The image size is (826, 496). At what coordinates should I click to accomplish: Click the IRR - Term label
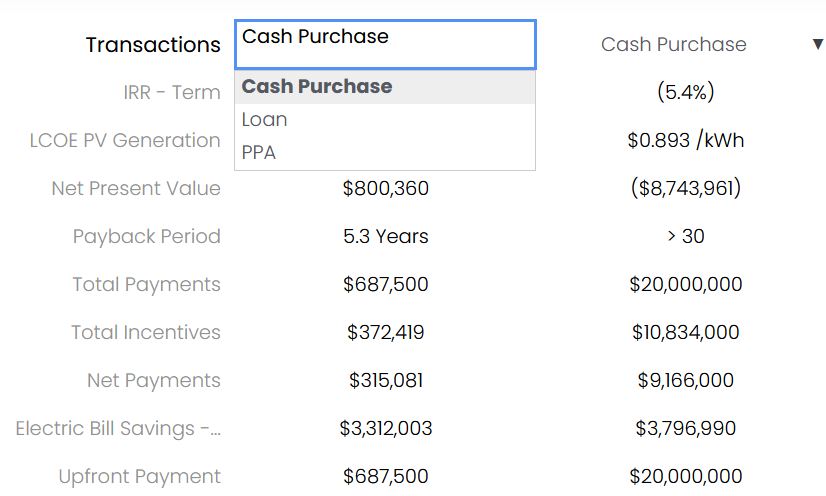point(172,93)
